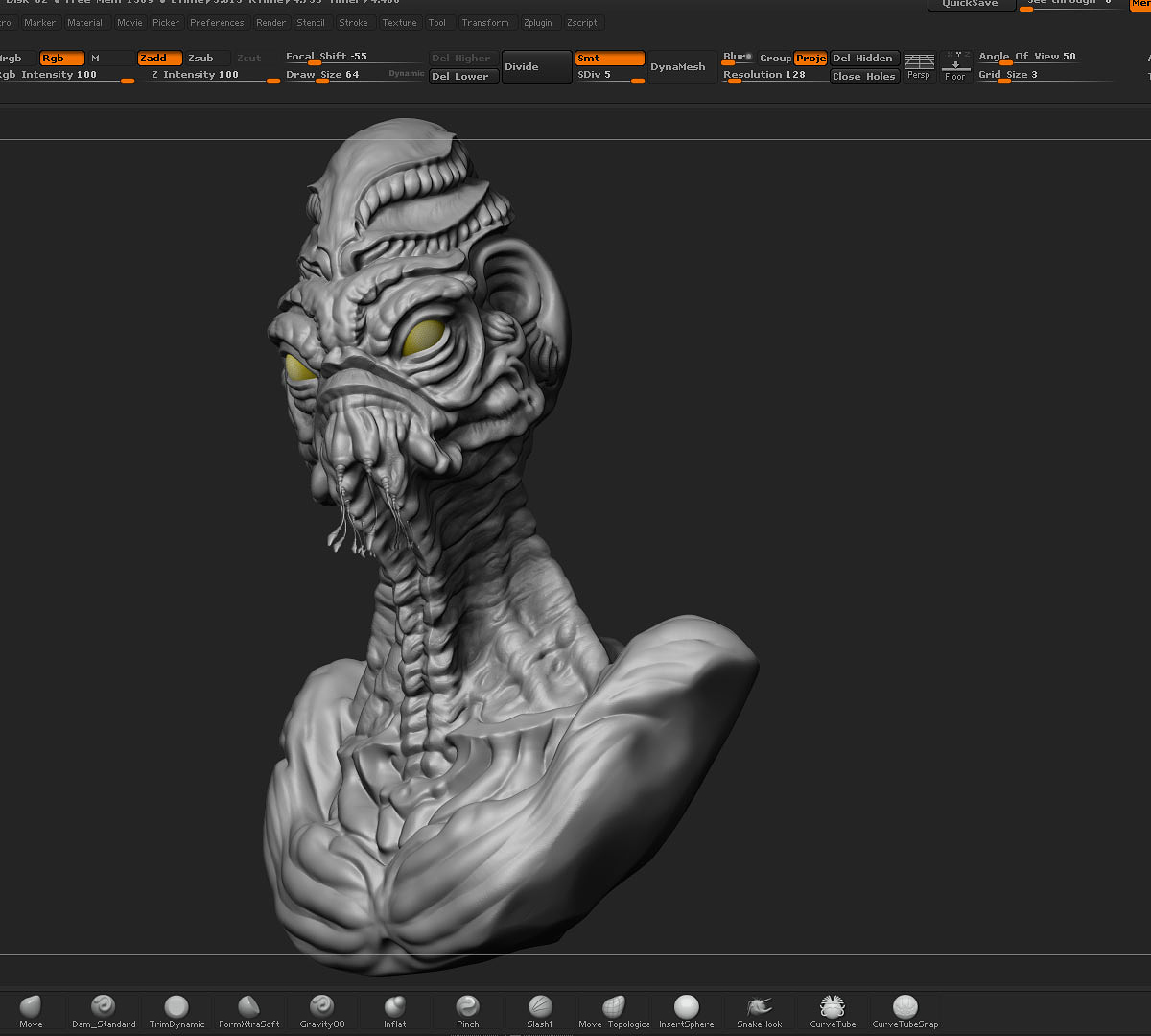Click Del Higher subdivision button
This screenshot has width=1151, height=1036.
click(464, 59)
